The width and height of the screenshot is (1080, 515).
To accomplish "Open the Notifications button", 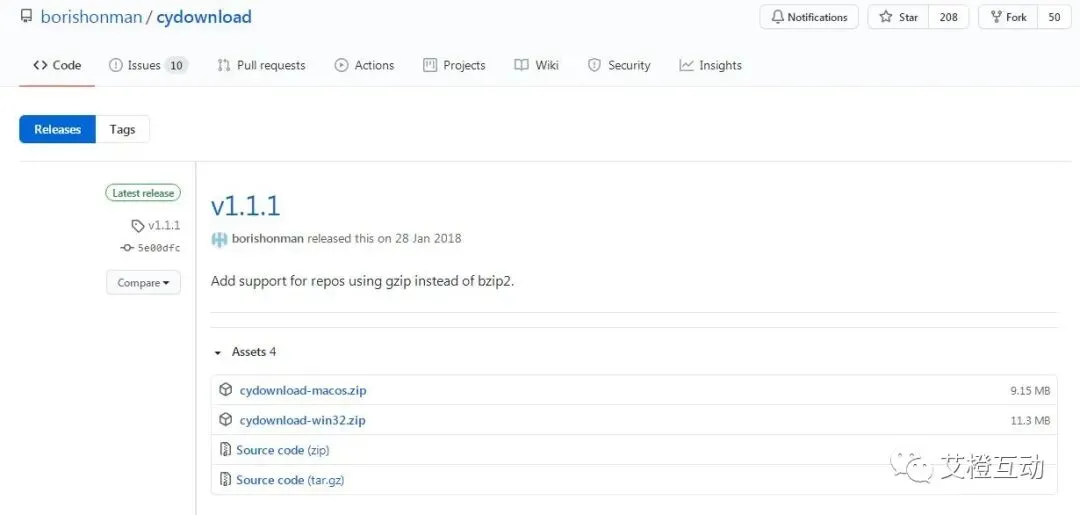I will [809, 17].
